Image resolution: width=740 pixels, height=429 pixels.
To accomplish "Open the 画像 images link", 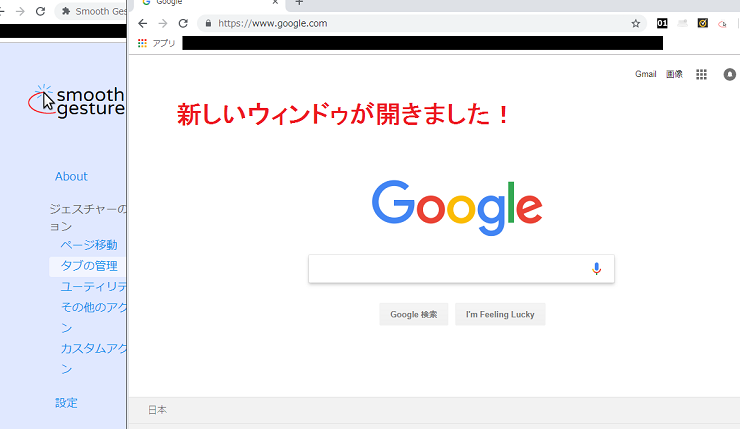I will (x=674, y=74).
